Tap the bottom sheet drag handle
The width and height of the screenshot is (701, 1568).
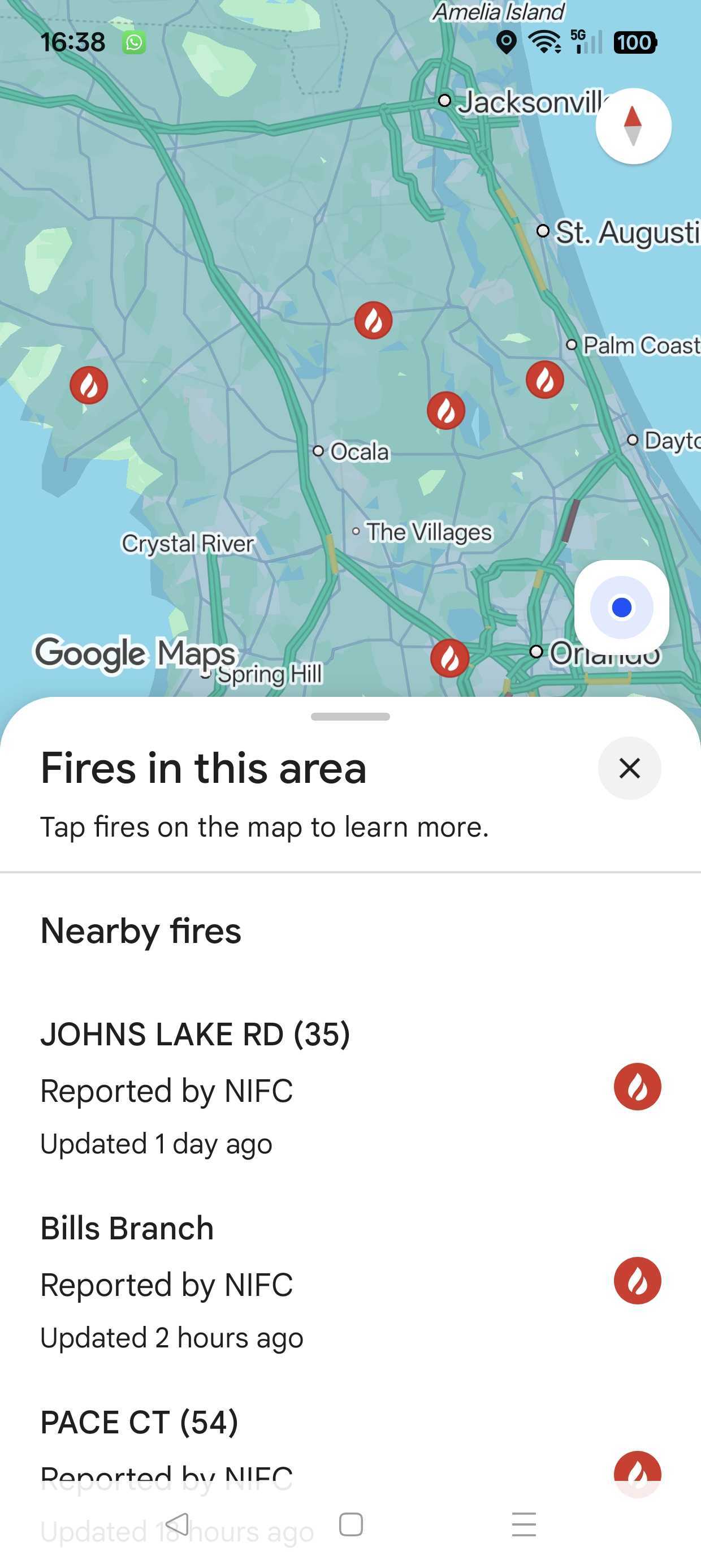[350, 717]
